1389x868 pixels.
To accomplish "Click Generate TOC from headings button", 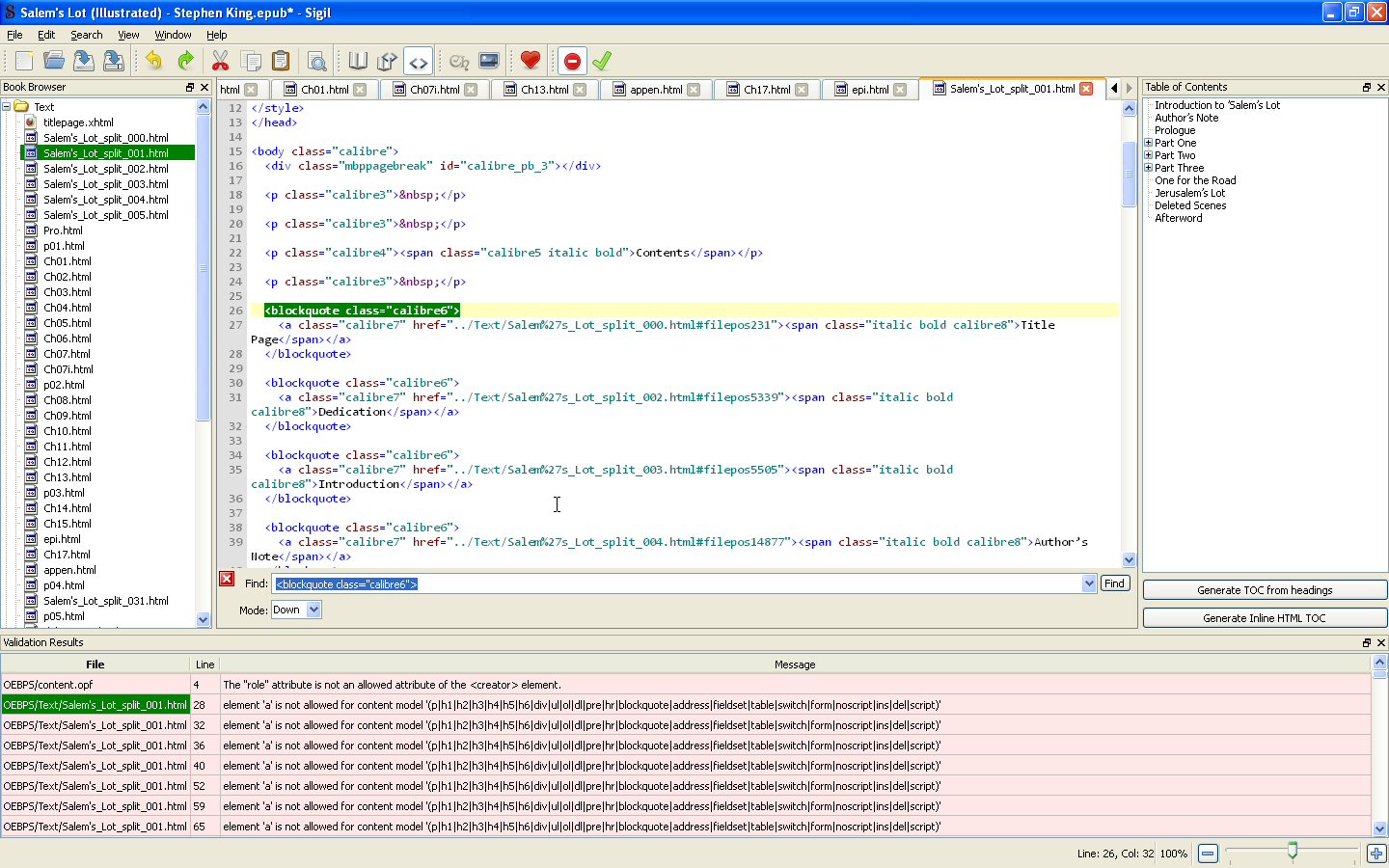I will click(1264, 590).
